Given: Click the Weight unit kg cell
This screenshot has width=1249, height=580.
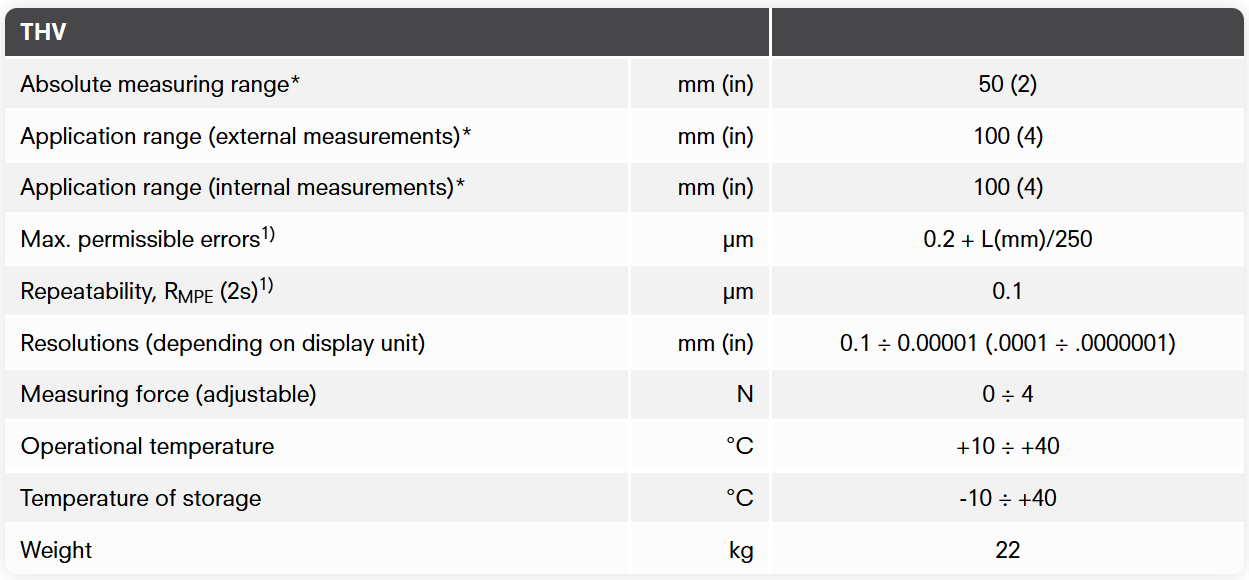Looking at the screenshot, I should click(739, 551).
